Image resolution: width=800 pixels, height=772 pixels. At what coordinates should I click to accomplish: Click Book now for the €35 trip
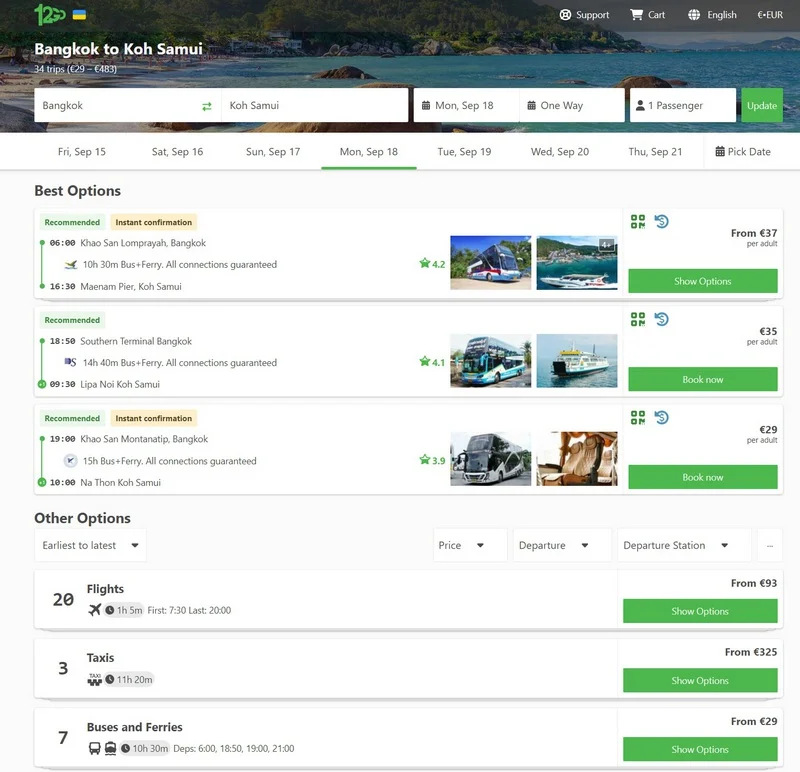tap(702, 380)
